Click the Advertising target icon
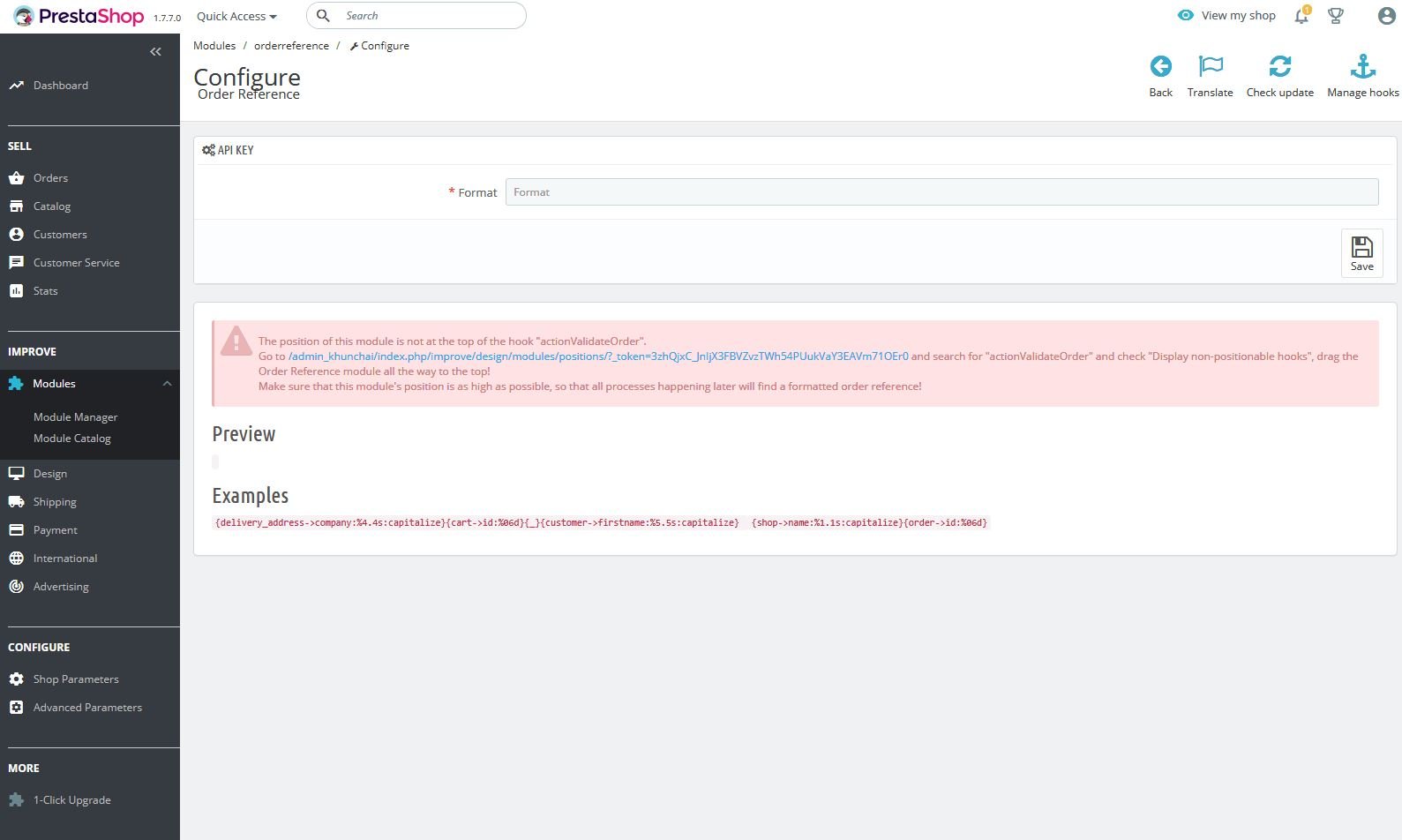The width and height of the screenshot is (1402, 840). click(x=16, y=587)
